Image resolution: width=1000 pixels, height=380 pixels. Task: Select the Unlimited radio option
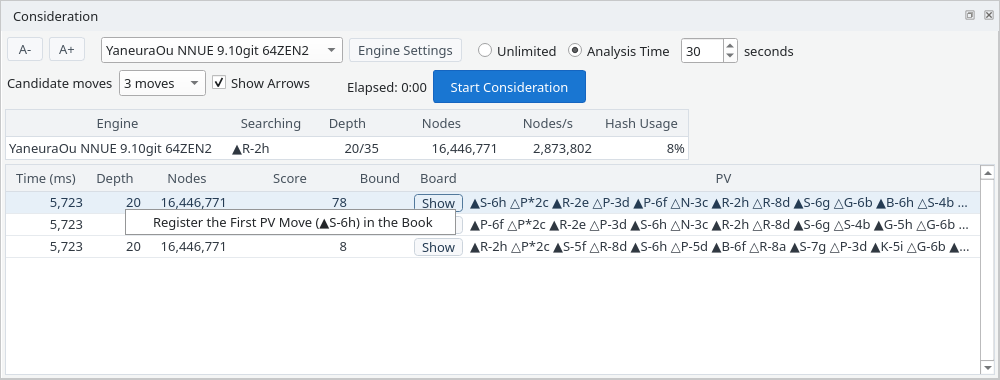pos(517,51)
